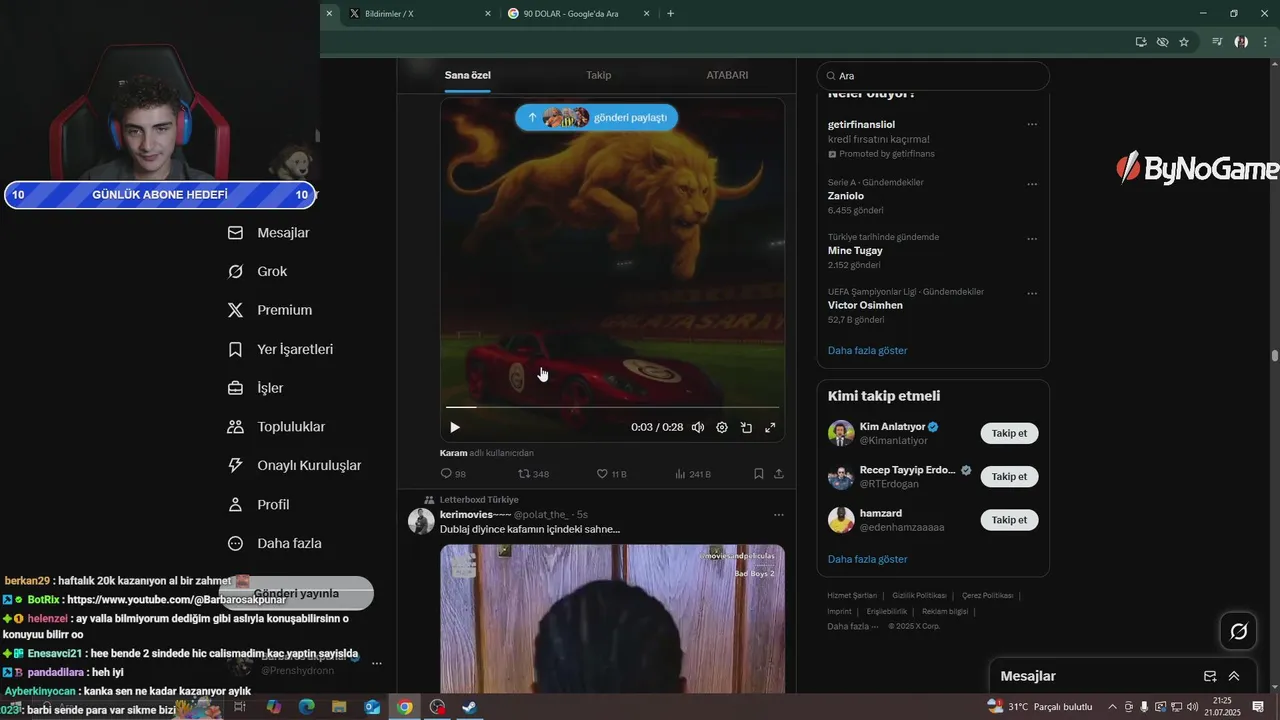This screenshot has height=720, width=1280.
Task: Open video settings gear
Action: [x=722, y=427]
